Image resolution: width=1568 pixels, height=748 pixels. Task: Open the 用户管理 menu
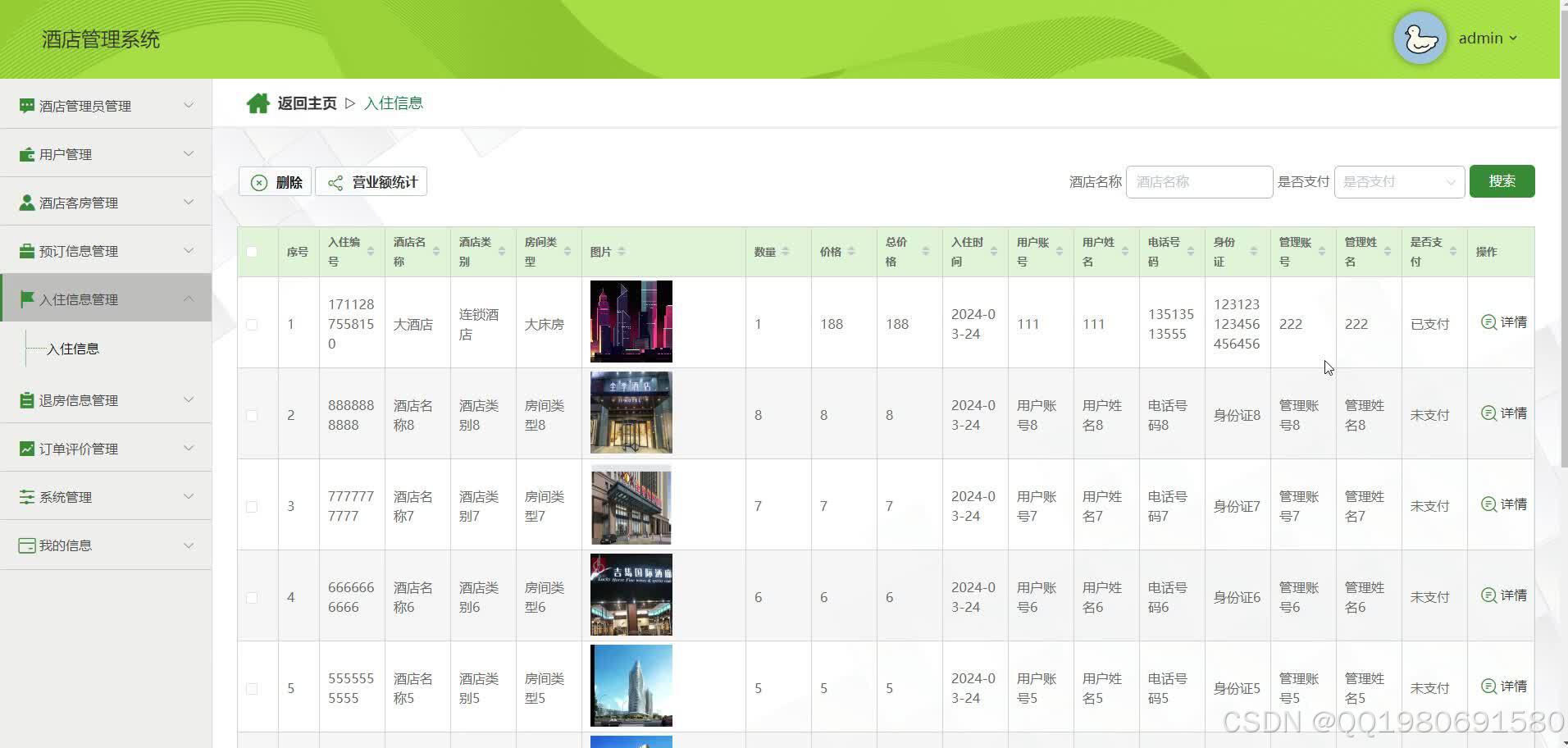[106, 154]
